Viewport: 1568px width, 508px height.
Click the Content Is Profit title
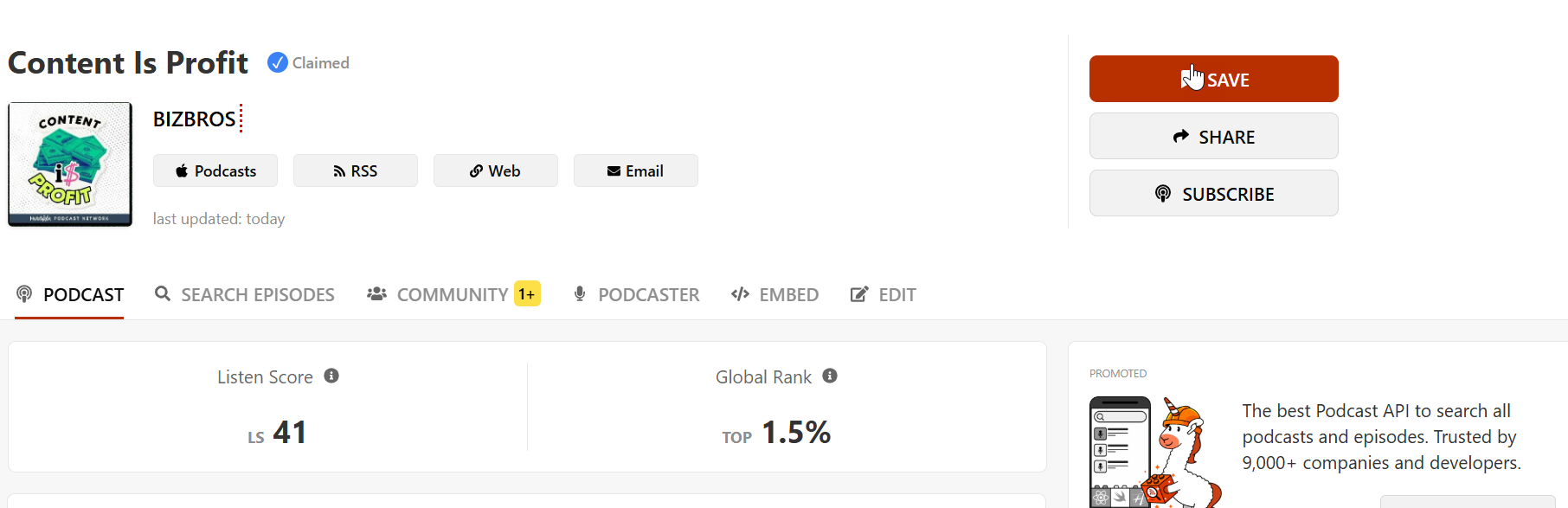[128, 62]
